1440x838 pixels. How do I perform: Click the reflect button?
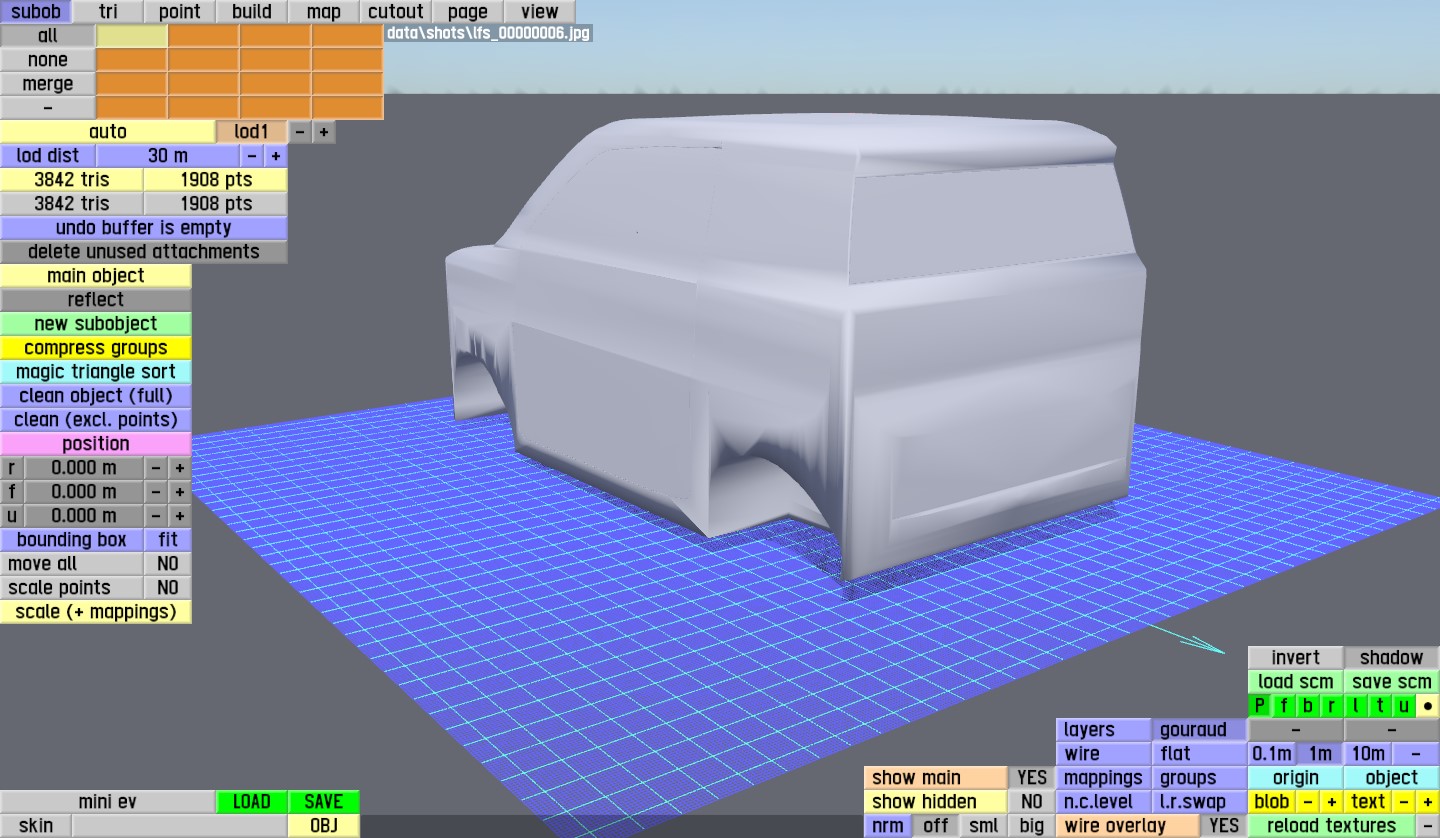click(x=96, y=300)
